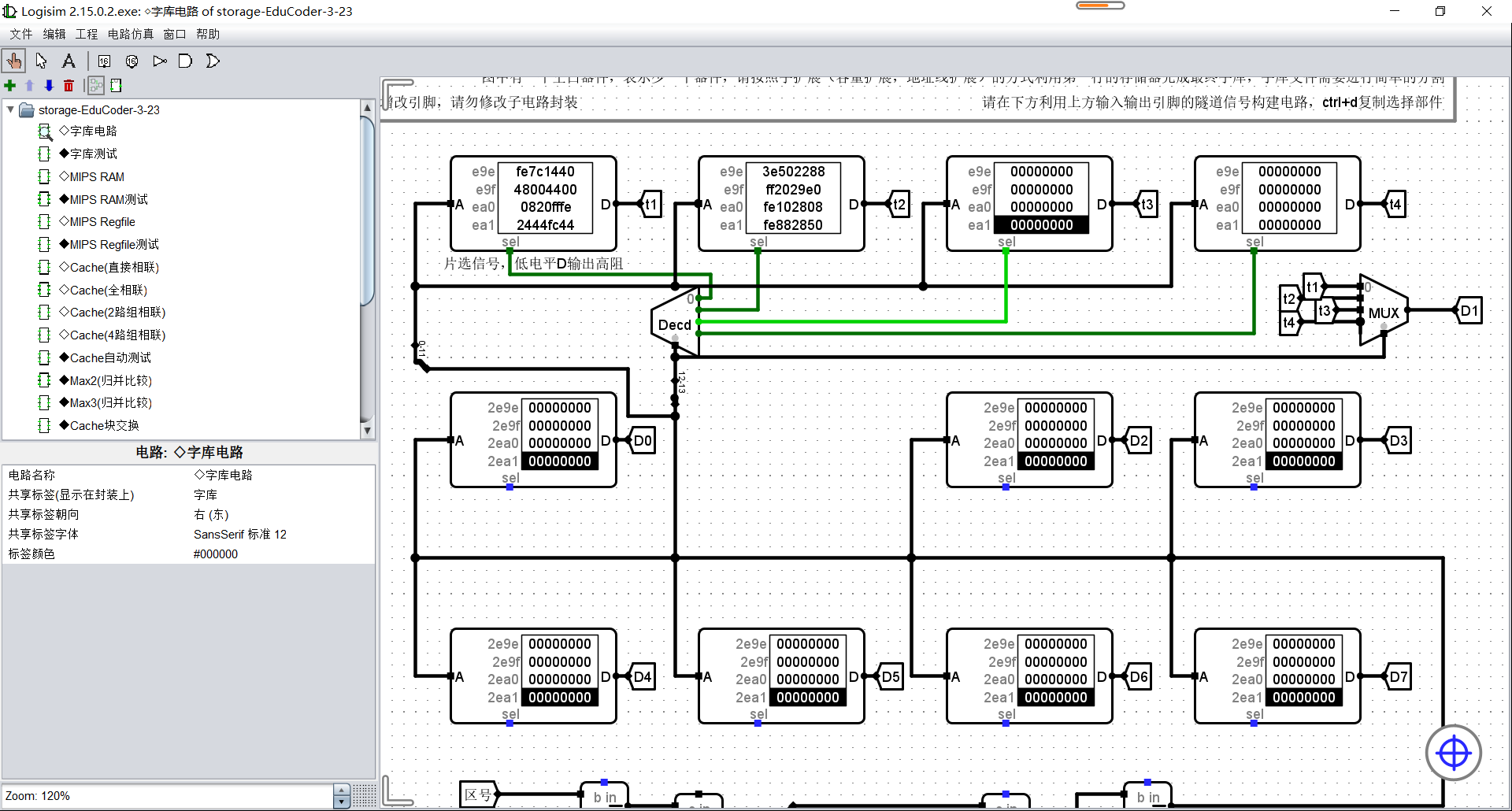Collapse the storage-EduCoder-3-23 project tree
This screenshot has width=1512, height=811.
pos(10,110)
